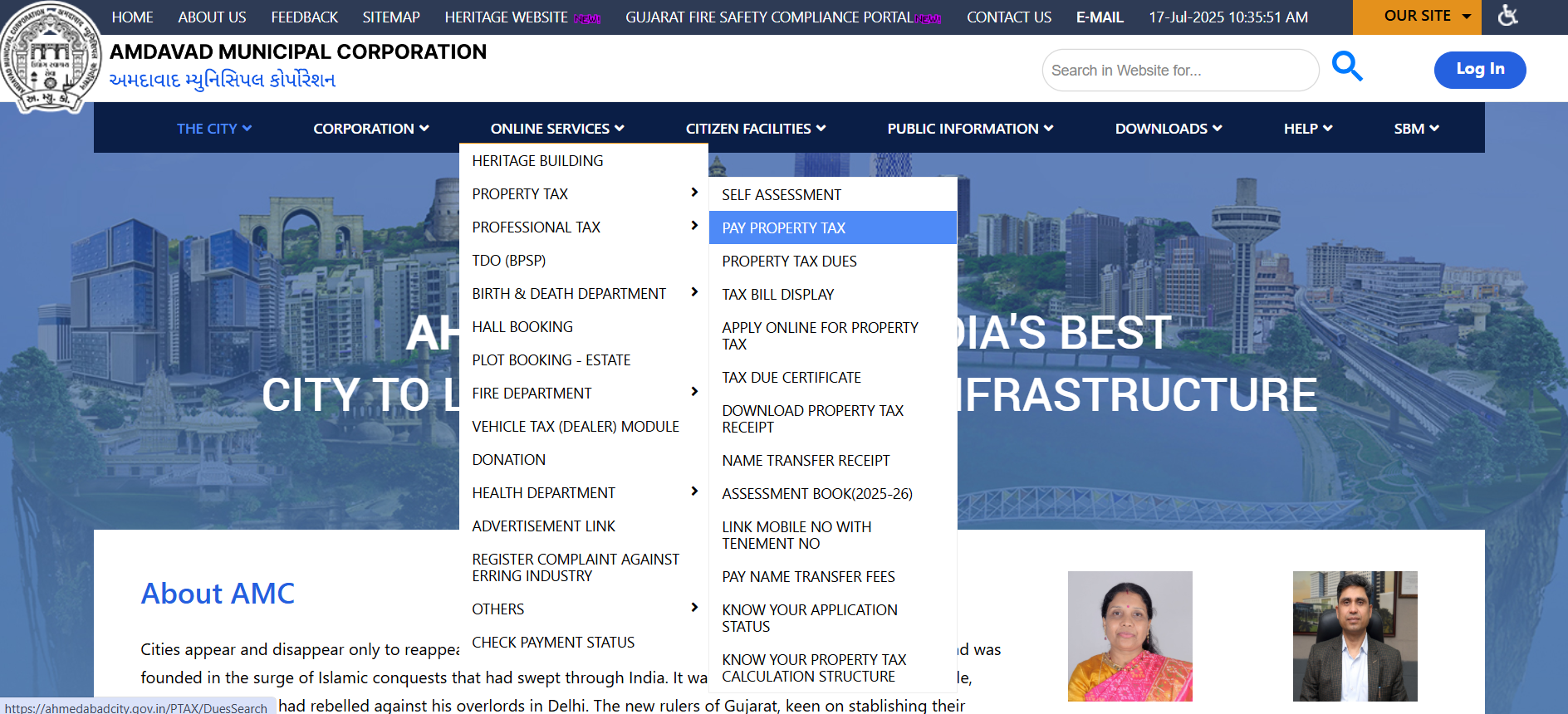Select VEHICLE TAX (DEALER) MODULE item
The height and width of the screenshot is (714, 1568).
tap(584, 427)
